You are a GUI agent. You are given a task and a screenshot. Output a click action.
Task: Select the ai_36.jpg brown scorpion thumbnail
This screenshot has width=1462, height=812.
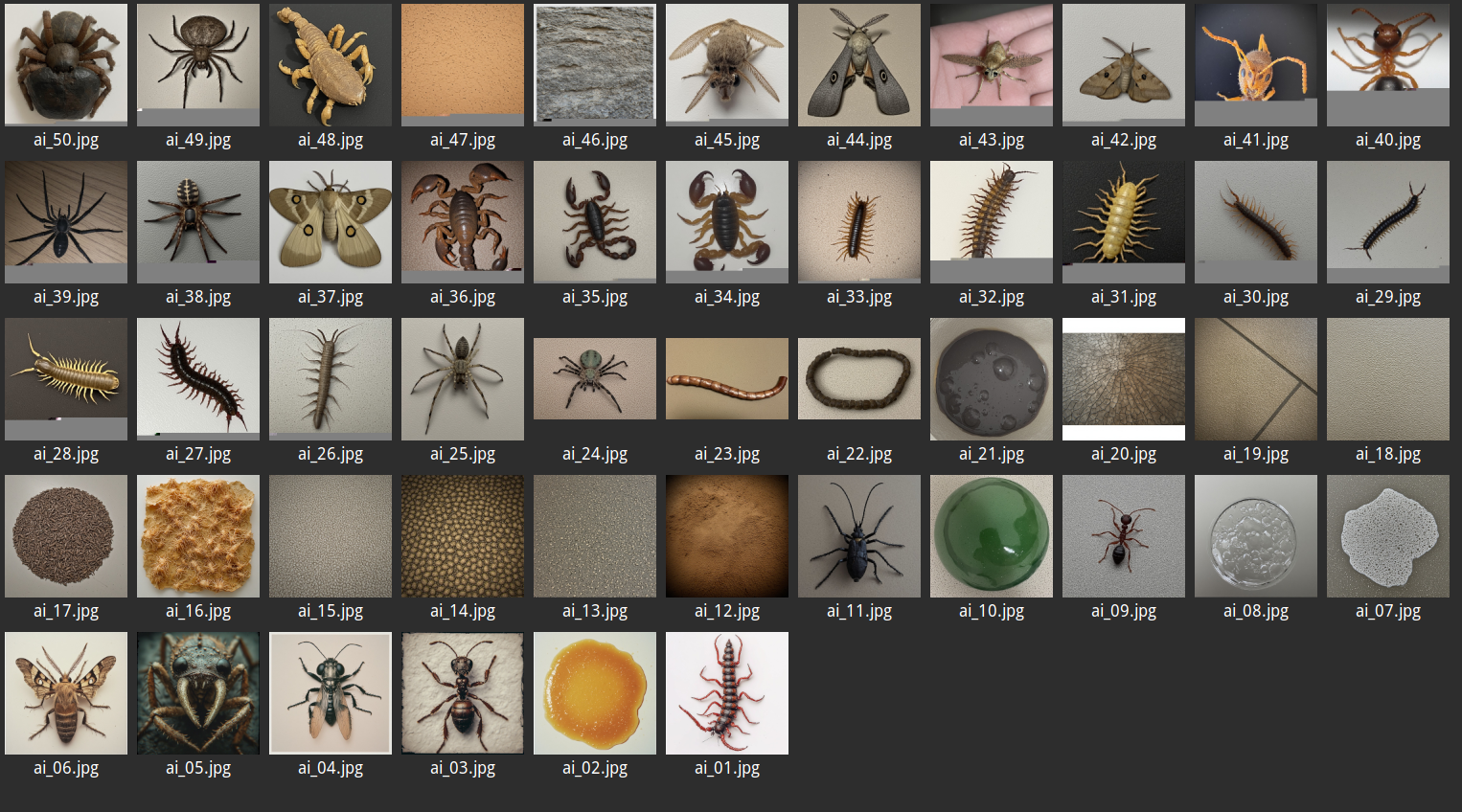463,222
